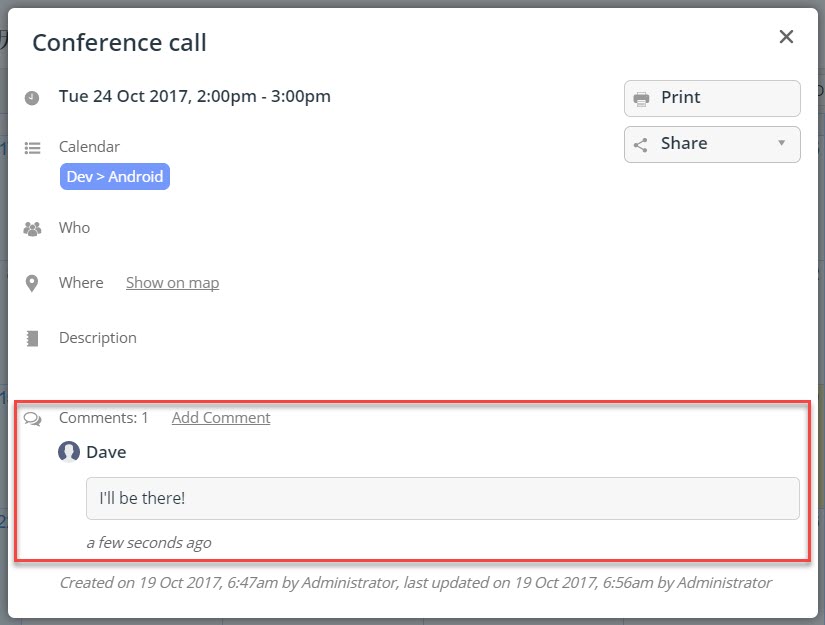This screenshot has height=625, width=825.
Task: Add a new comment via Add Comment
Action: 221,418
